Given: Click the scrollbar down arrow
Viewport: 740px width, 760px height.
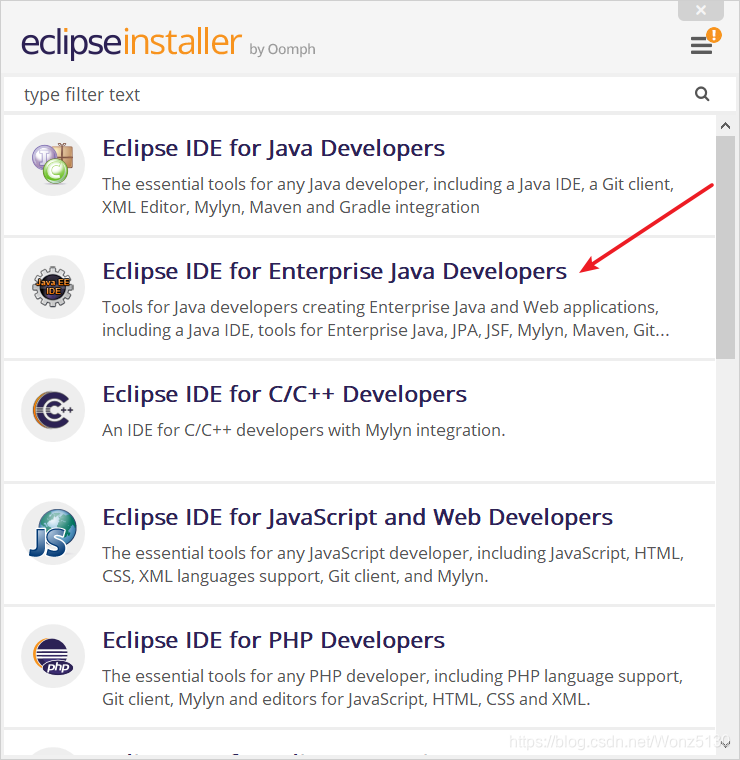Looking at the screenshot, I should (x=725, y=744).
